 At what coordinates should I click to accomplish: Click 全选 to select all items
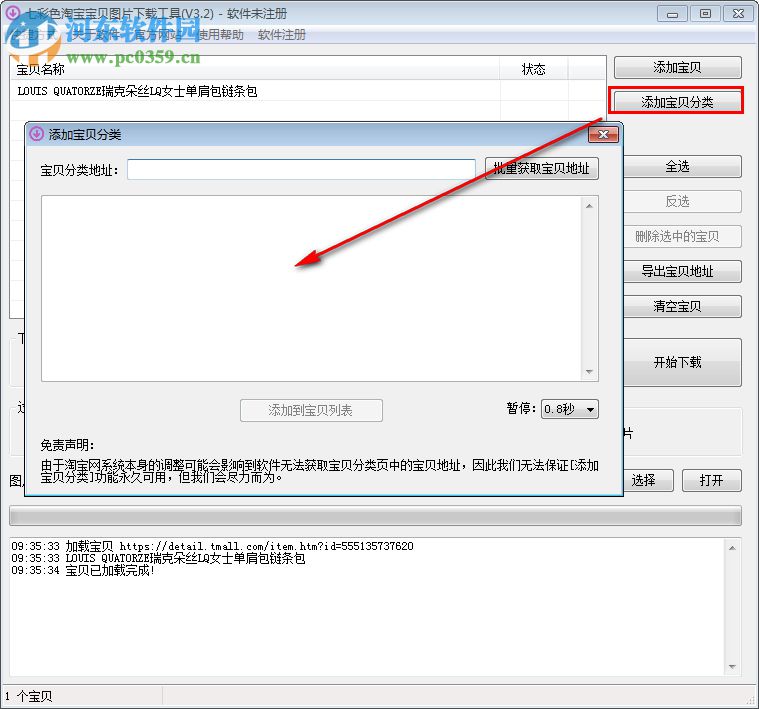(682, 166)
